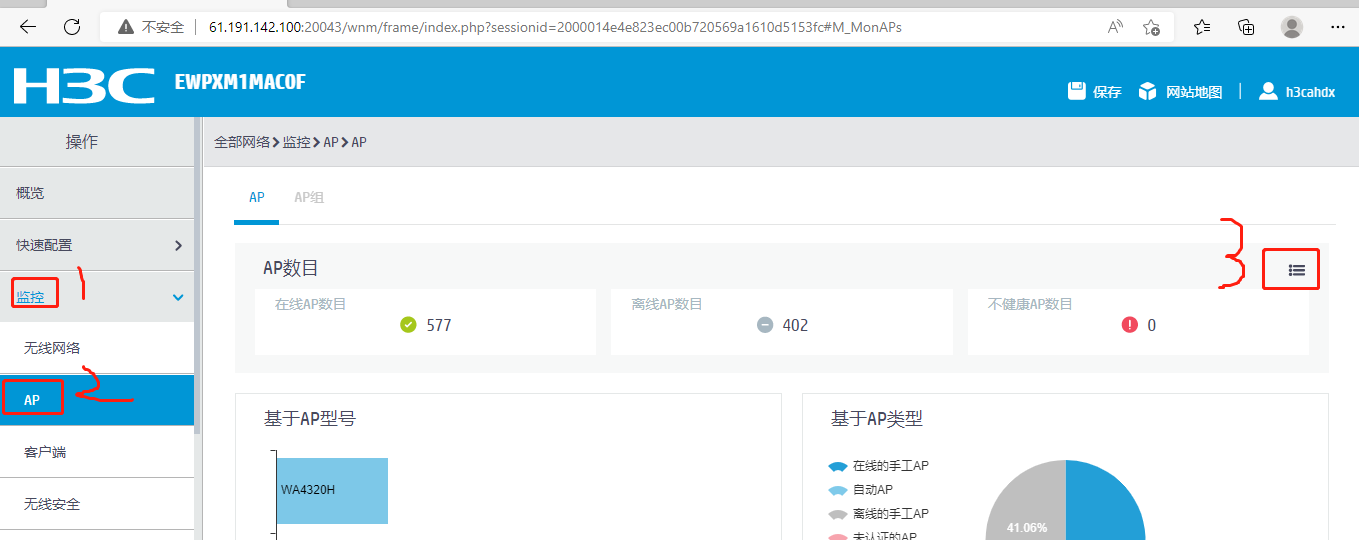Click the H3C logo
This screenshot has height=540, width=1359.
(84, 86)
